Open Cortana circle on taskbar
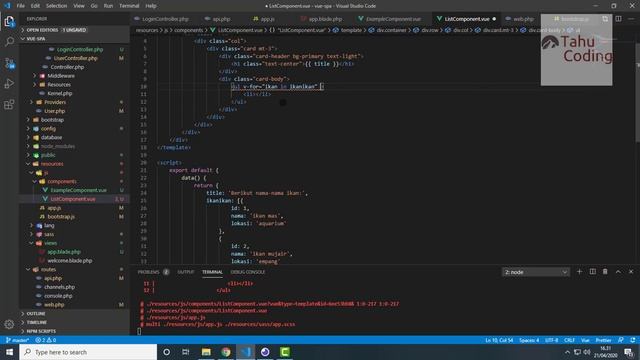This screenshot has width=640, height=360. (x=167, y=352)
